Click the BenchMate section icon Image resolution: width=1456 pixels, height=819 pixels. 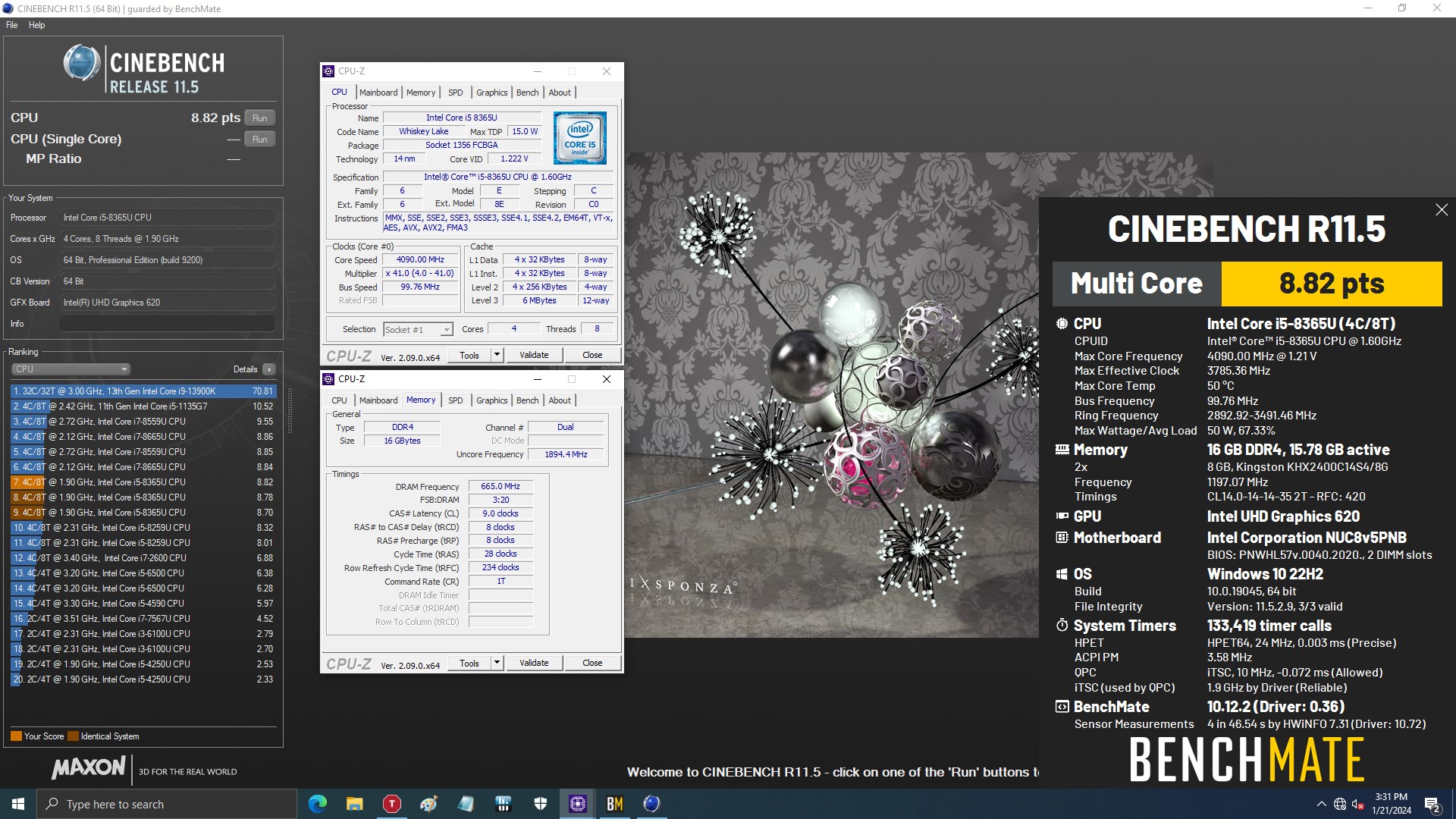click(x=1062, y=707)
